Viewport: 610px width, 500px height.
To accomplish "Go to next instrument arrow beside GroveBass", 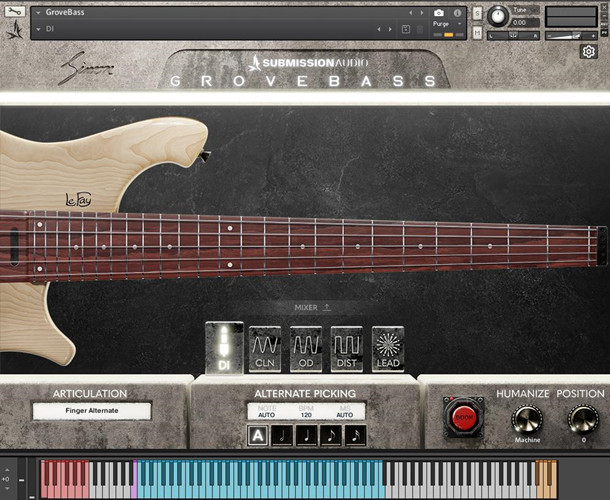I will pyautogui.click(x=422, y=13).
